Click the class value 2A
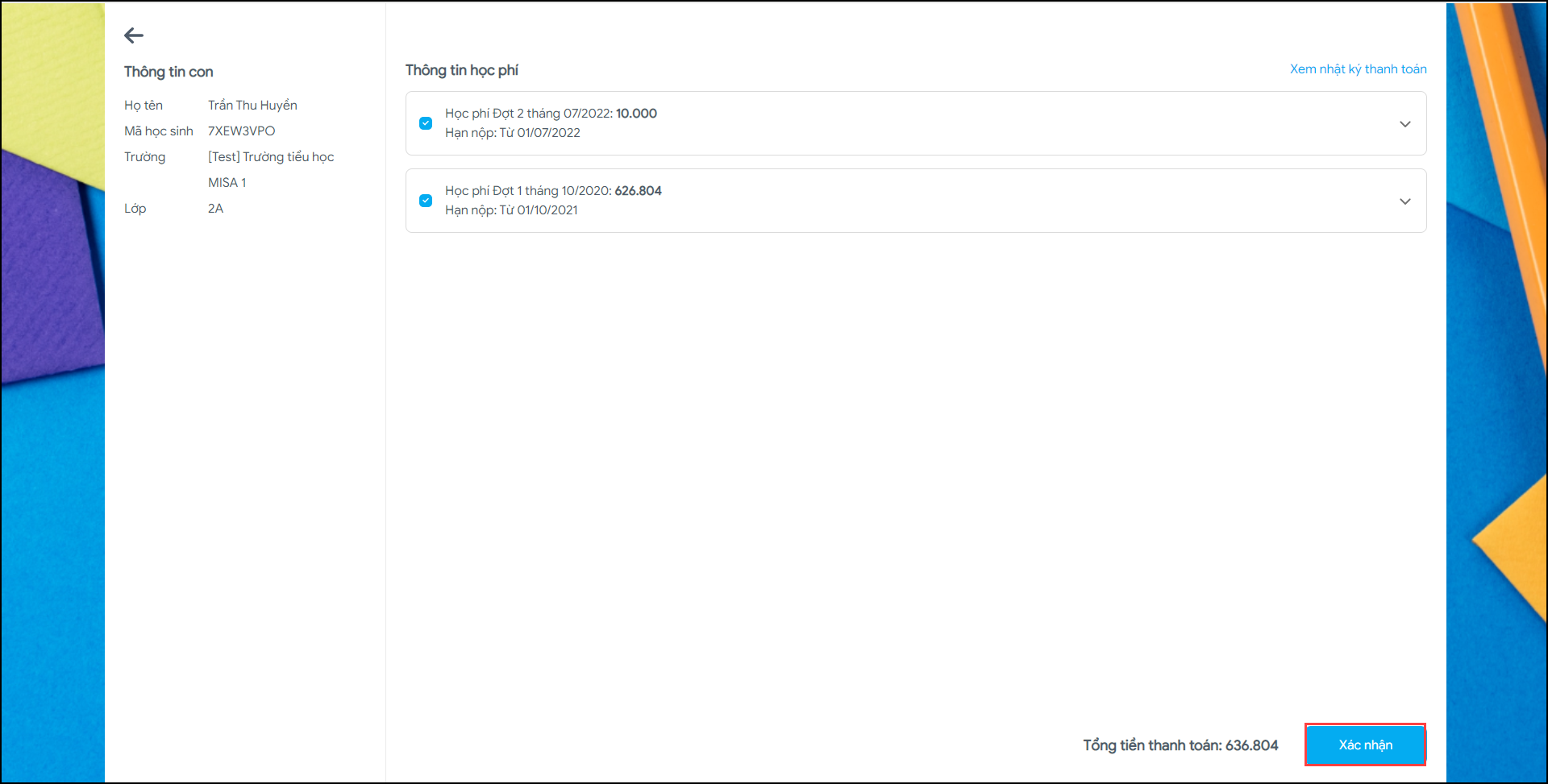Screen dimensions: 1548x784 click(215, 209)
